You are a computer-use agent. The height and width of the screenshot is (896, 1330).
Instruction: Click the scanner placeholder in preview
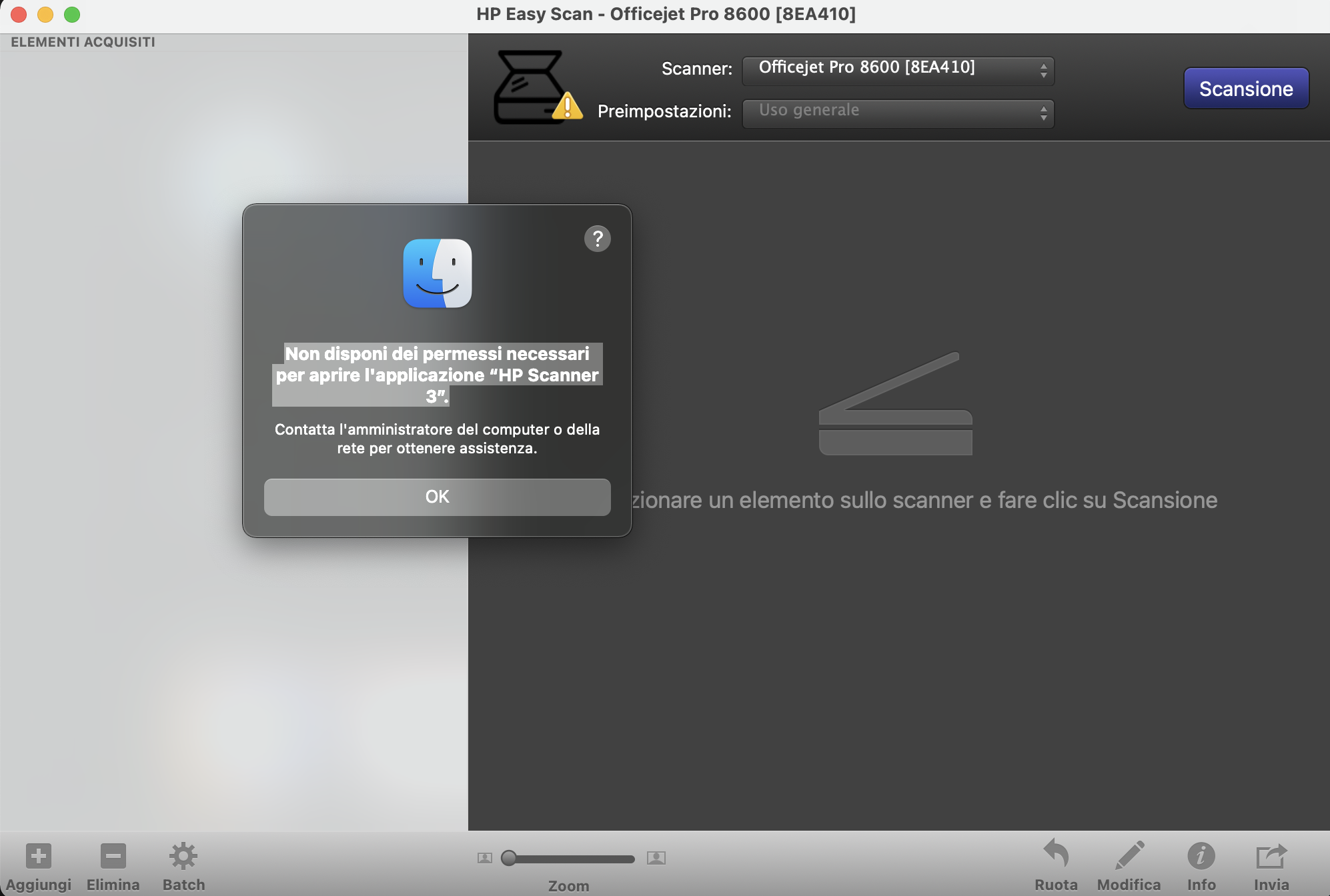[x=895, y=404]
